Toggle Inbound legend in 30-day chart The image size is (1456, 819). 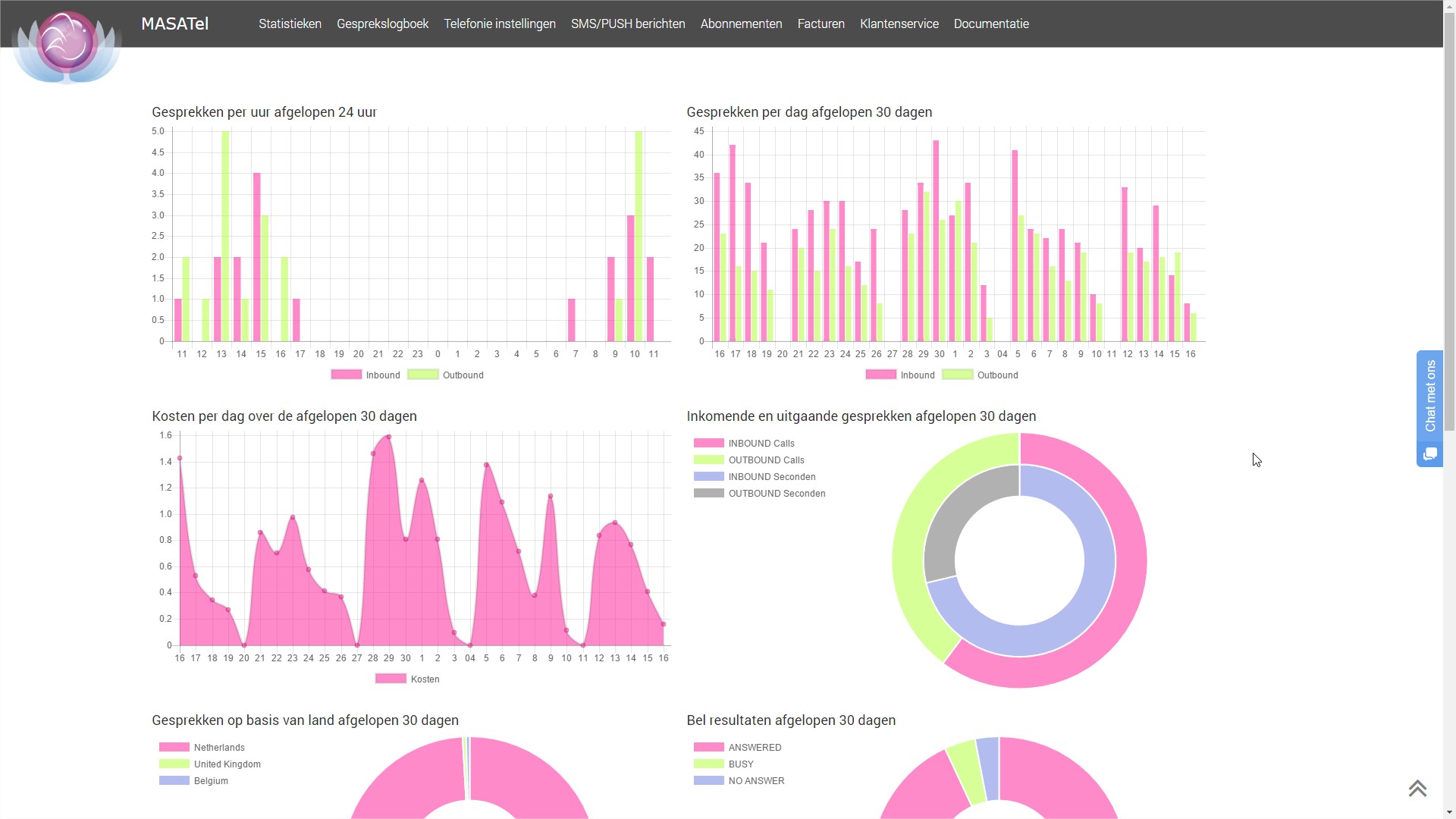point(900,375)
